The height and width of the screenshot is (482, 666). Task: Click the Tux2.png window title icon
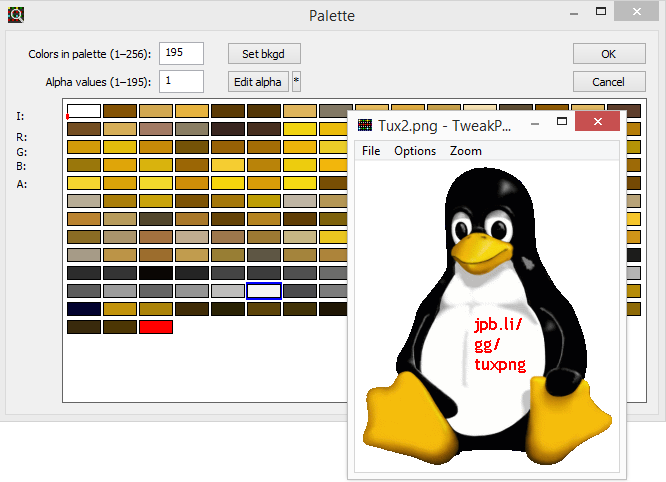(365, 125)
